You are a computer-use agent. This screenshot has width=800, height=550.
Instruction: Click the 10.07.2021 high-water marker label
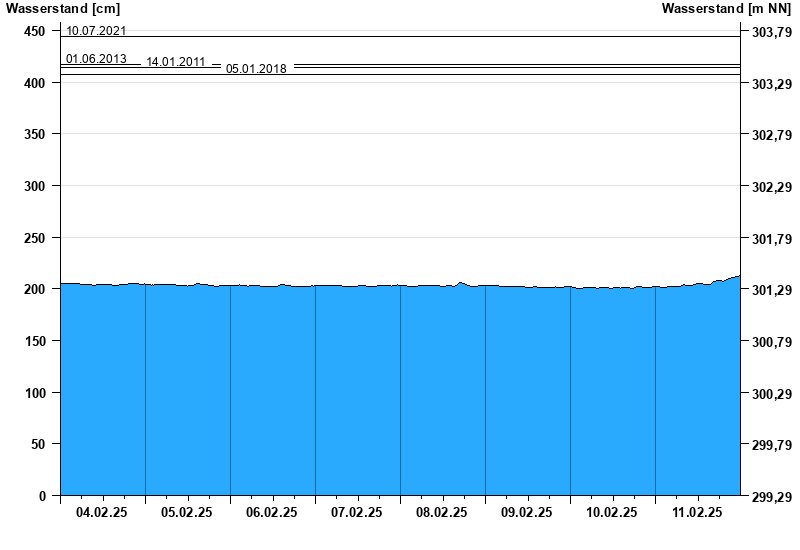click(96, 31)
